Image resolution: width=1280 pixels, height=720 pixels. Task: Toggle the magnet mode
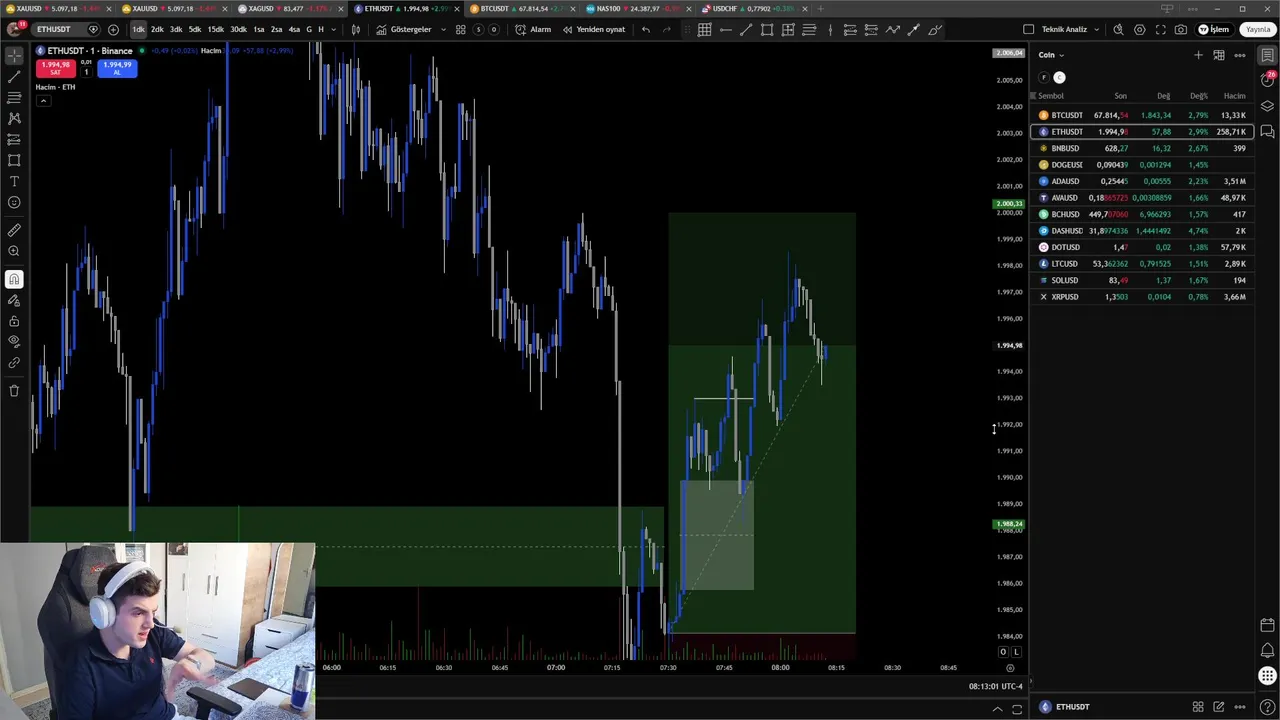tap(14, 279)
